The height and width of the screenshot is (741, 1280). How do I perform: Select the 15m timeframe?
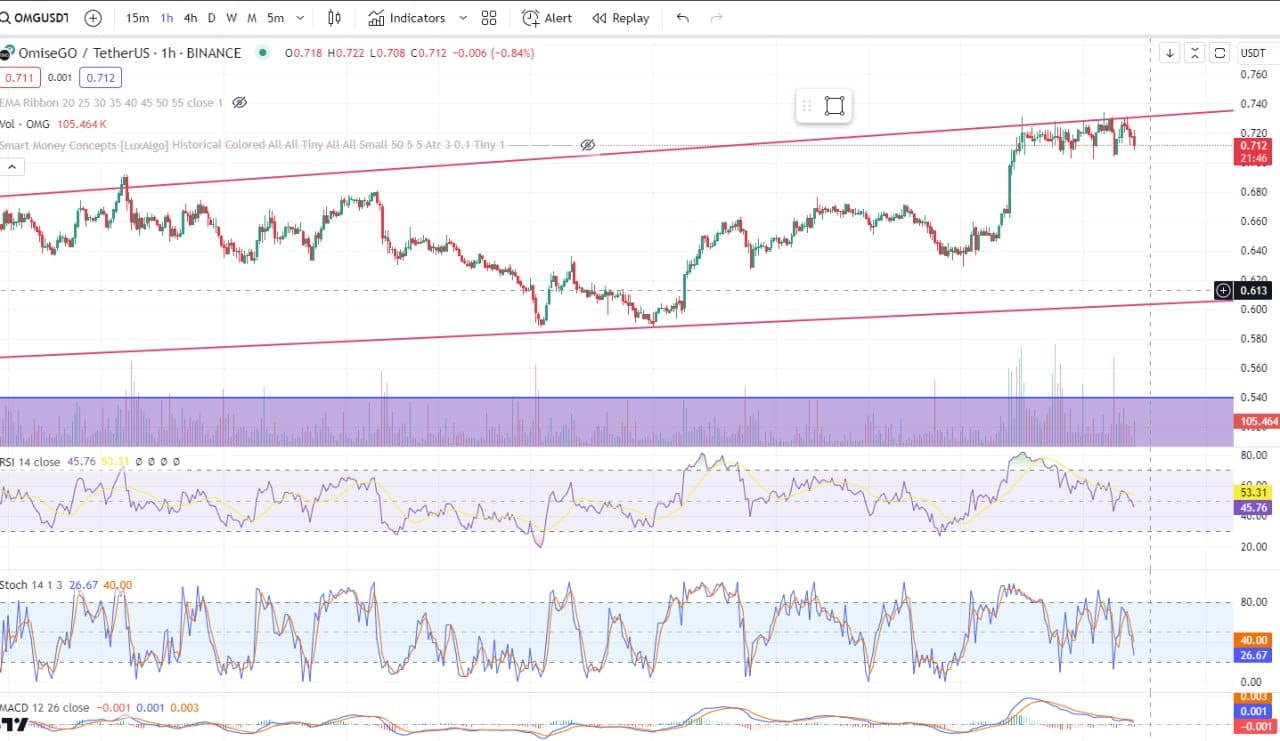(x=138, y=17)
